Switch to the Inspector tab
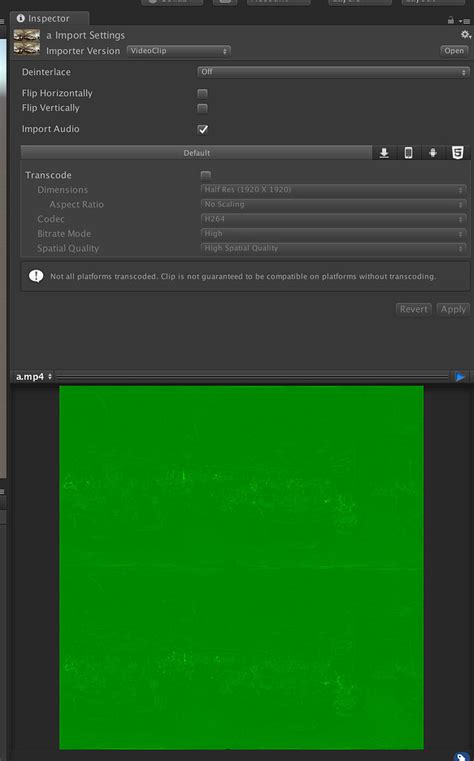This screenshot has width=474, height=761. point(49,18)
